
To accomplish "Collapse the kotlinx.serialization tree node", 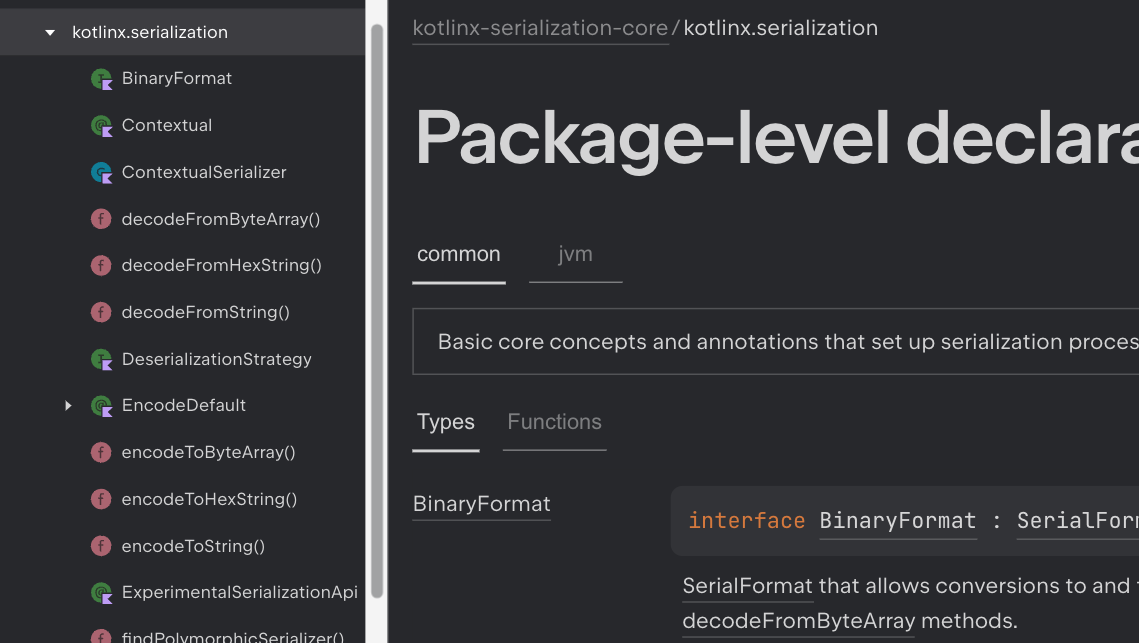I will [50, 32].
